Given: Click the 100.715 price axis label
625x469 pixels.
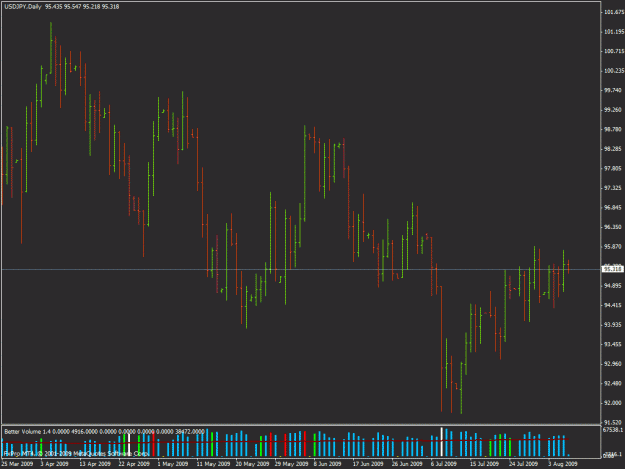Looking at the screenshot, I should (614, 51).
